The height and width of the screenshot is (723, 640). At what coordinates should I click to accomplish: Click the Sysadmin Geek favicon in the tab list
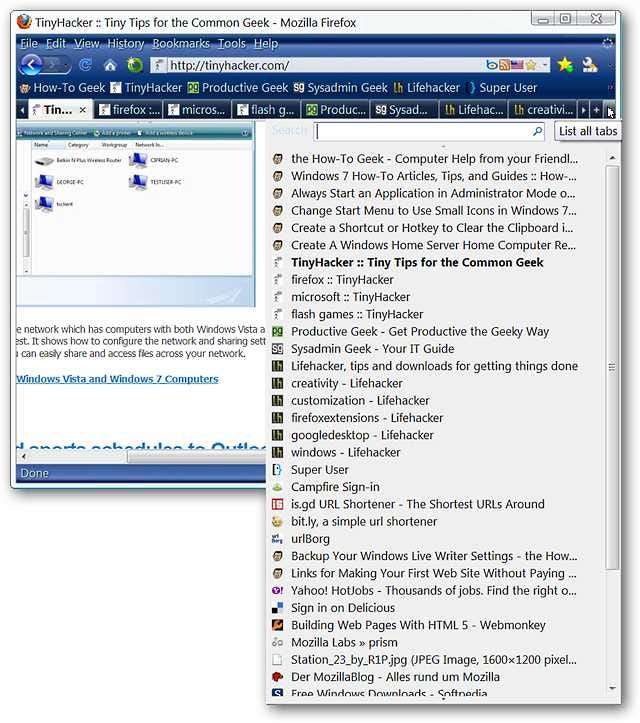(278, 349)
